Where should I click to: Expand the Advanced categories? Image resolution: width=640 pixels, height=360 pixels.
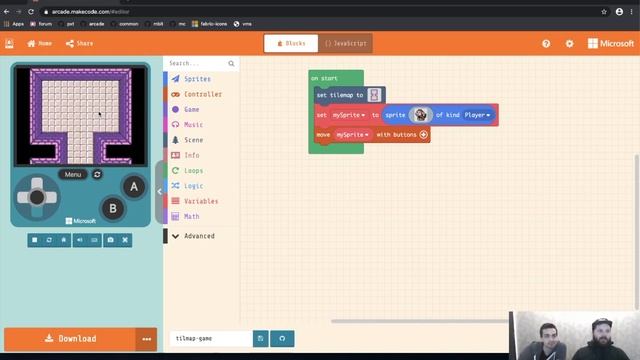point(201,236)
